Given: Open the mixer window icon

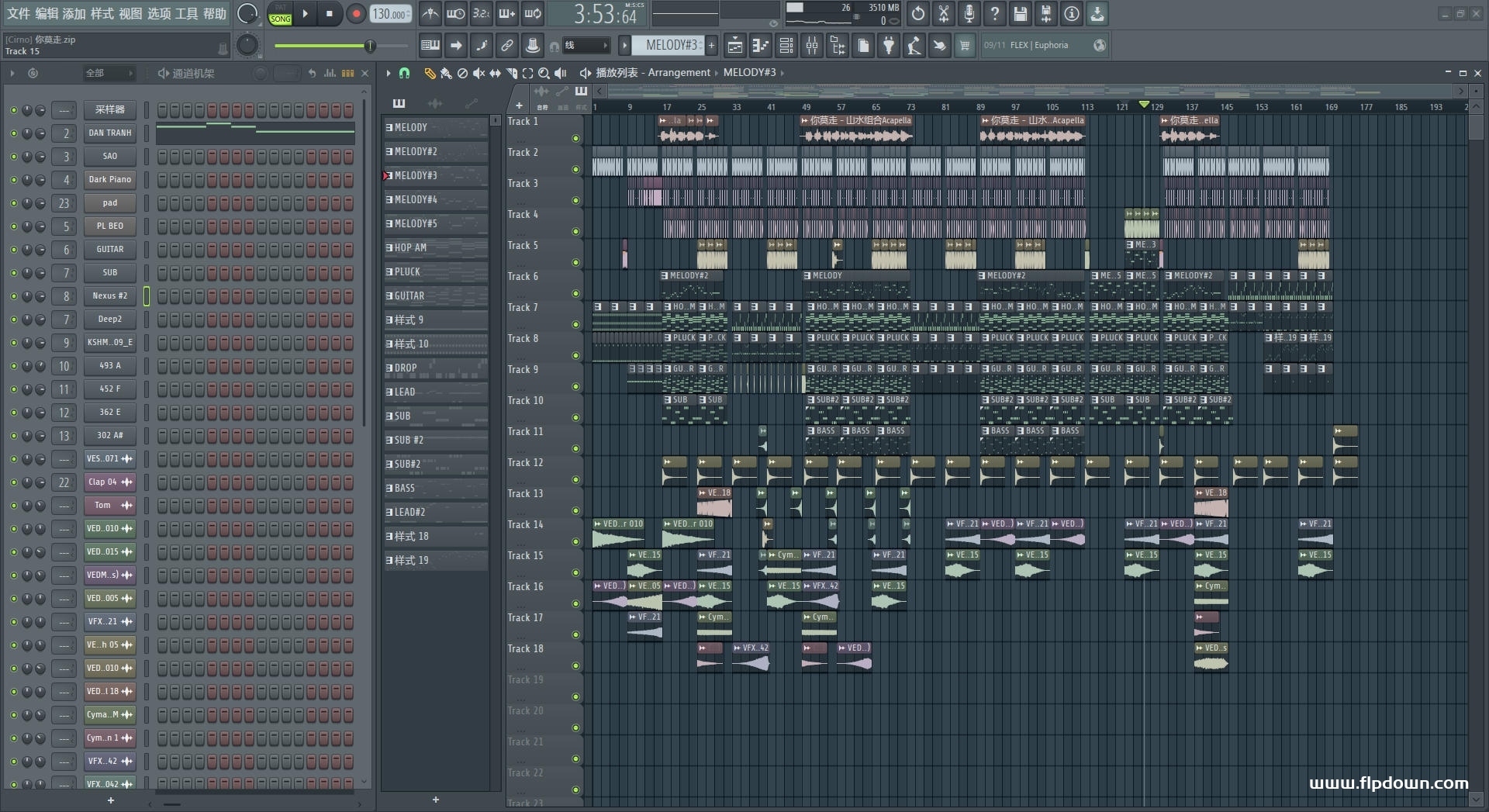Looking at the screenshot, I should point(812,46).
